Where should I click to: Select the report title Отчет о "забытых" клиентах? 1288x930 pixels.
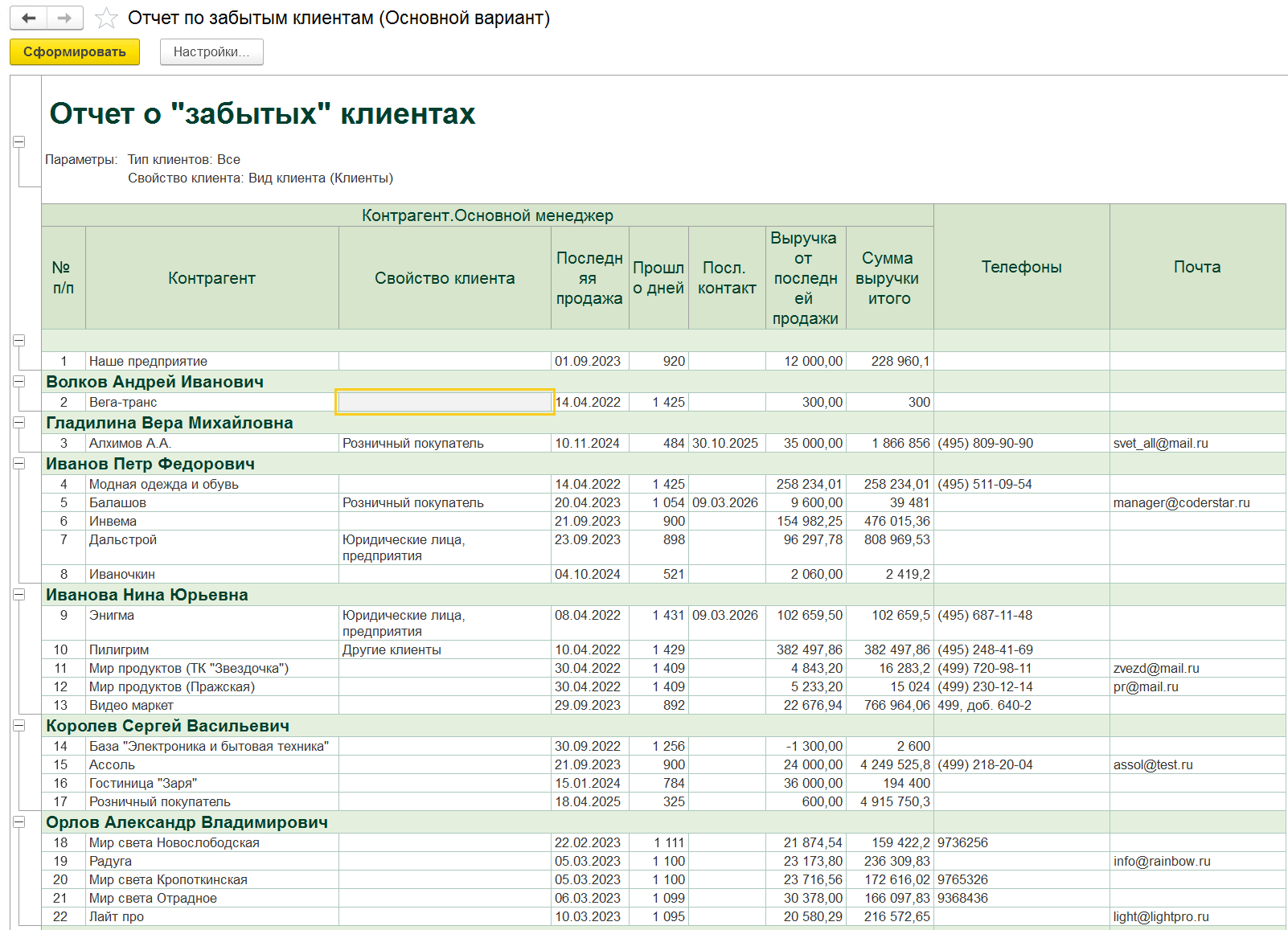[262, 113]
